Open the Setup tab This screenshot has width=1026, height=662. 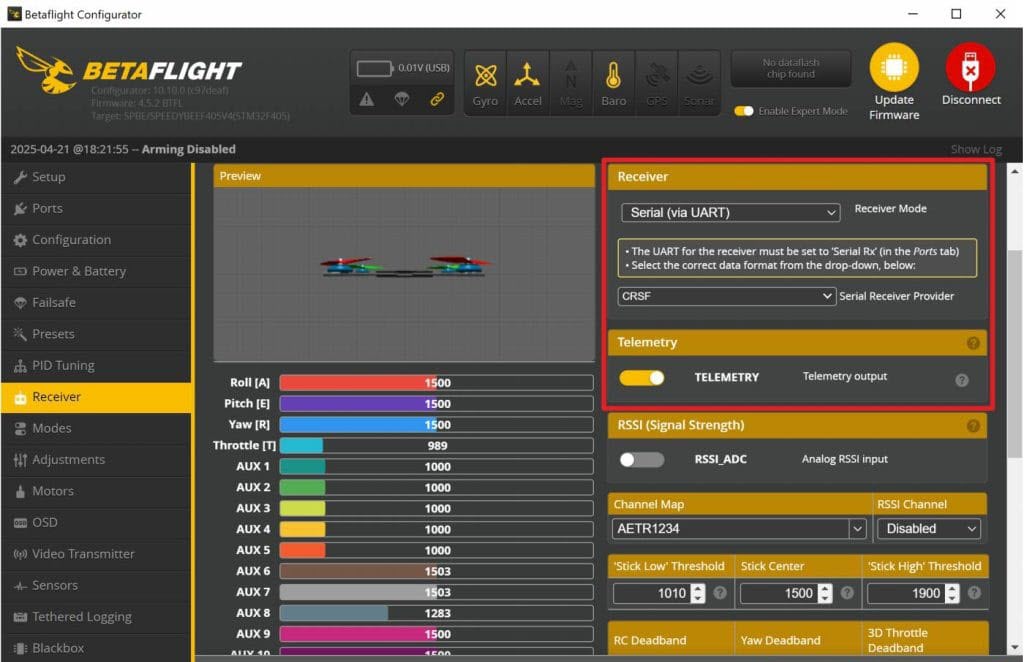click(96, 177)
